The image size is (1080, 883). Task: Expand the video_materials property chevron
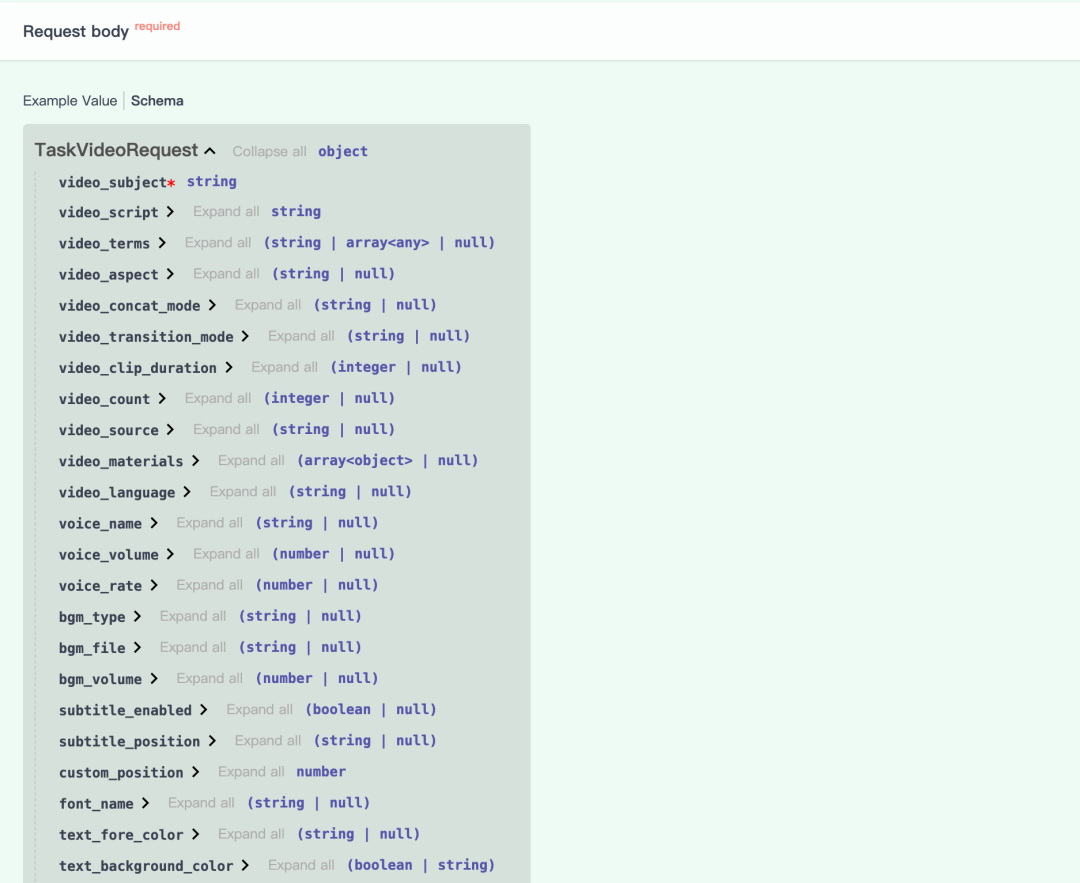[x=195, y=461]
